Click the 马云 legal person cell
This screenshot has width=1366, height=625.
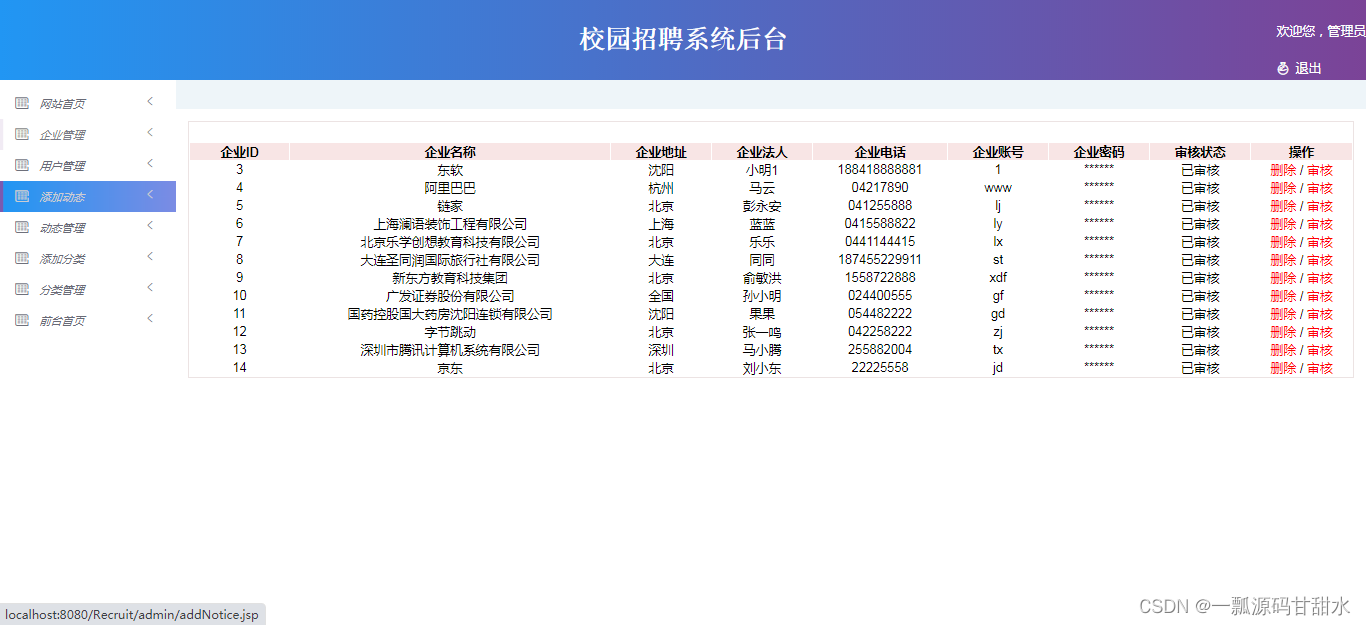pyautogui.click(x=762, y=188)
